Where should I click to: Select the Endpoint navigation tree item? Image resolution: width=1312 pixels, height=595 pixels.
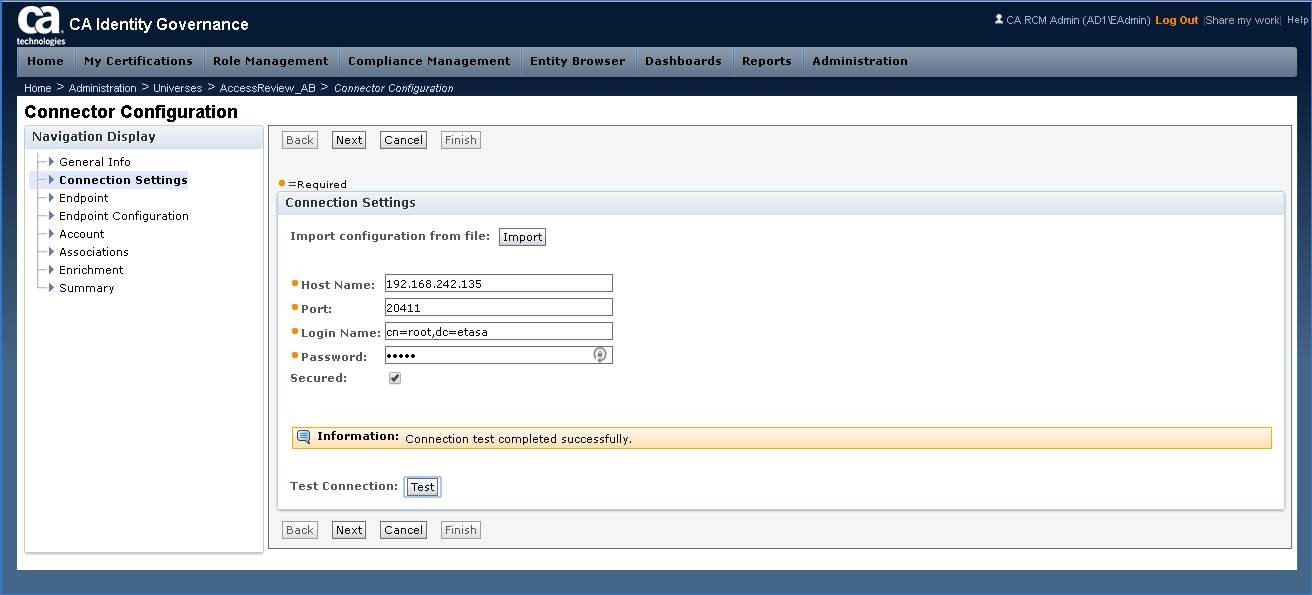[x=84, y=198]
